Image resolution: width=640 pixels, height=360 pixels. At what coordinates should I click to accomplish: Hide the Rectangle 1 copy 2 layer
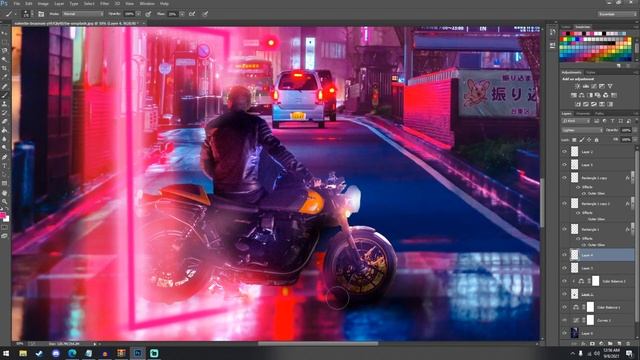click(564, 203)
